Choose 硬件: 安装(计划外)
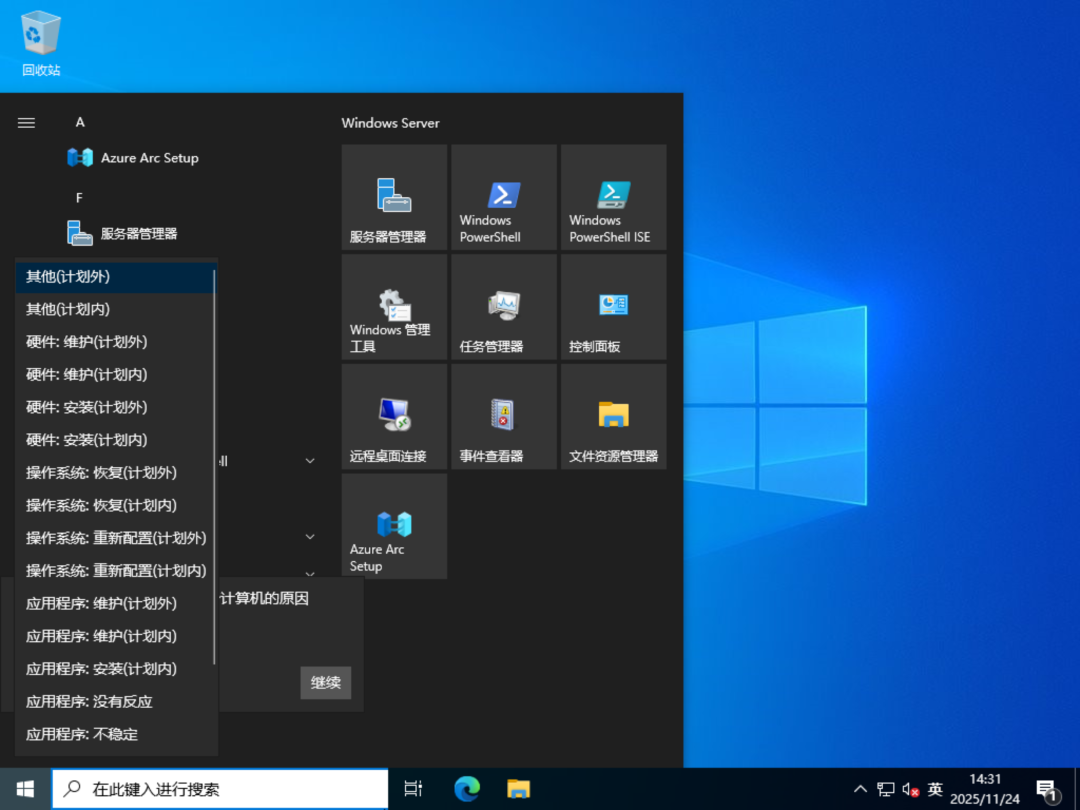 115,408
